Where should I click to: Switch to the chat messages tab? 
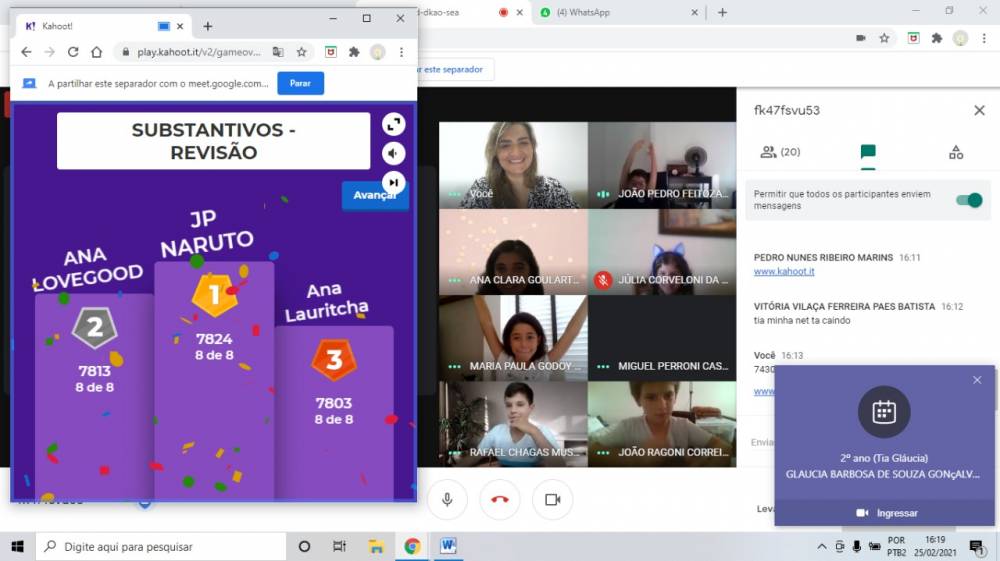867,152
